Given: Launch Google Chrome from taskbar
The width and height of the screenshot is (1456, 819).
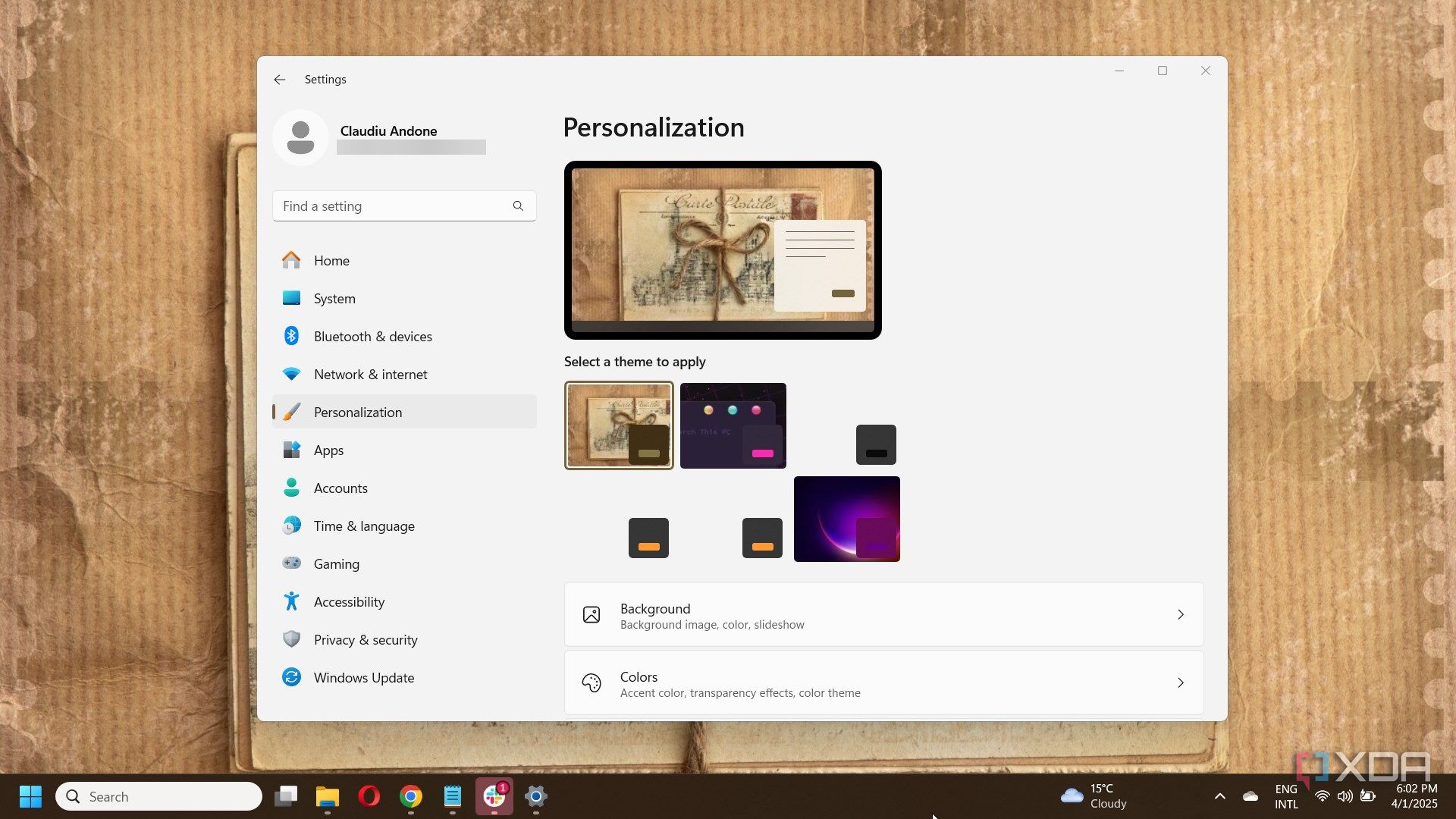Looking at the screenshot, I should [x=411, y=796].
